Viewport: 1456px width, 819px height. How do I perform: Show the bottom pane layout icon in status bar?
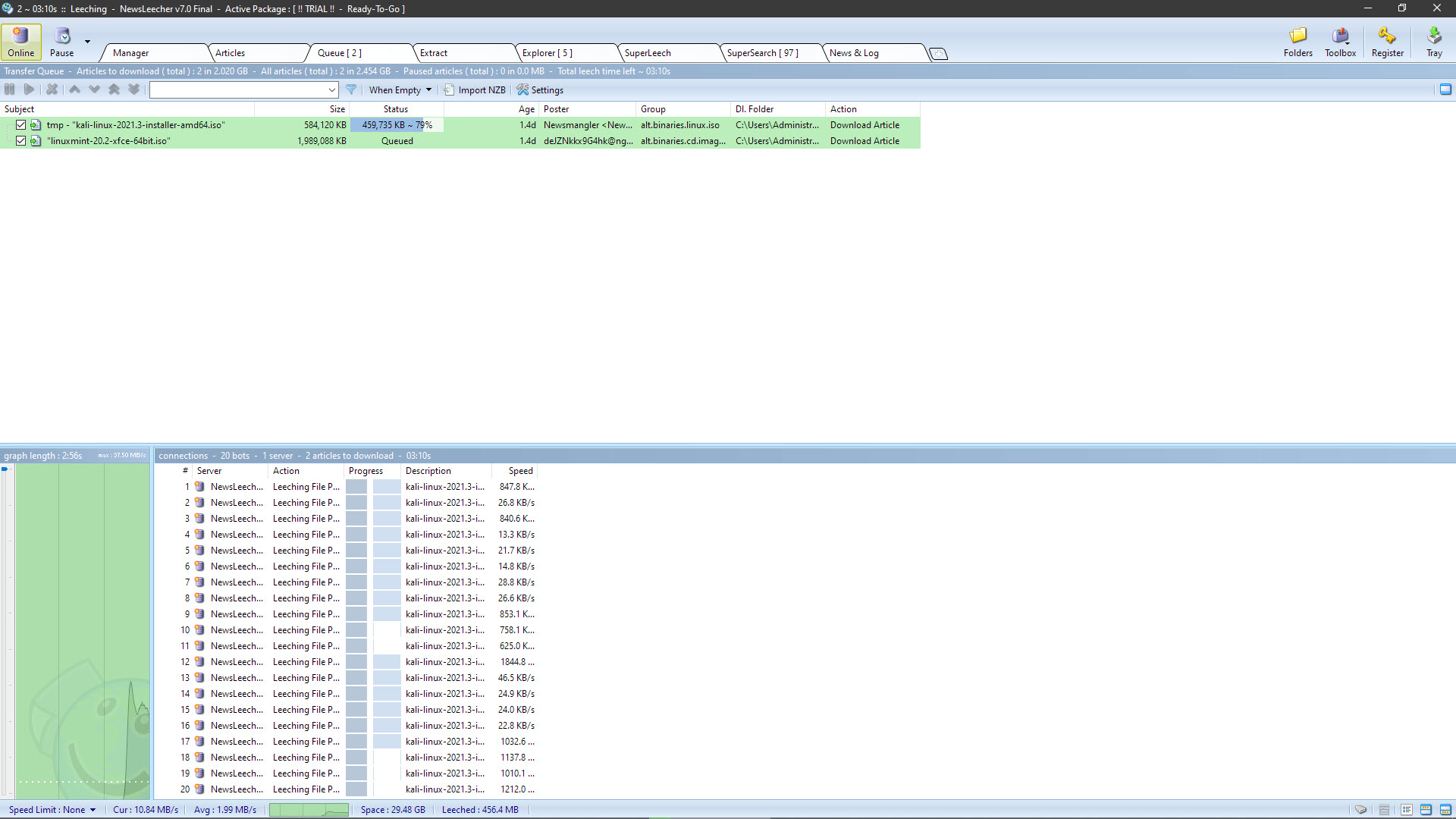point(1445,810)
